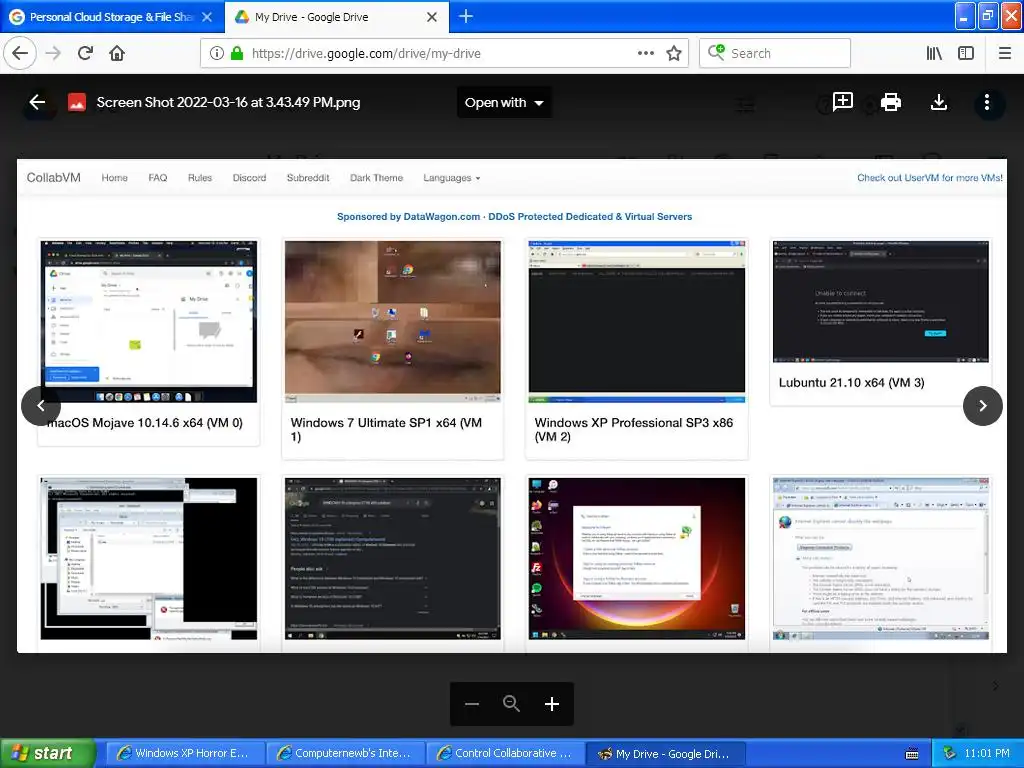
Task: Click Discord in CollabVM navbar
Action: click(249, 178)
